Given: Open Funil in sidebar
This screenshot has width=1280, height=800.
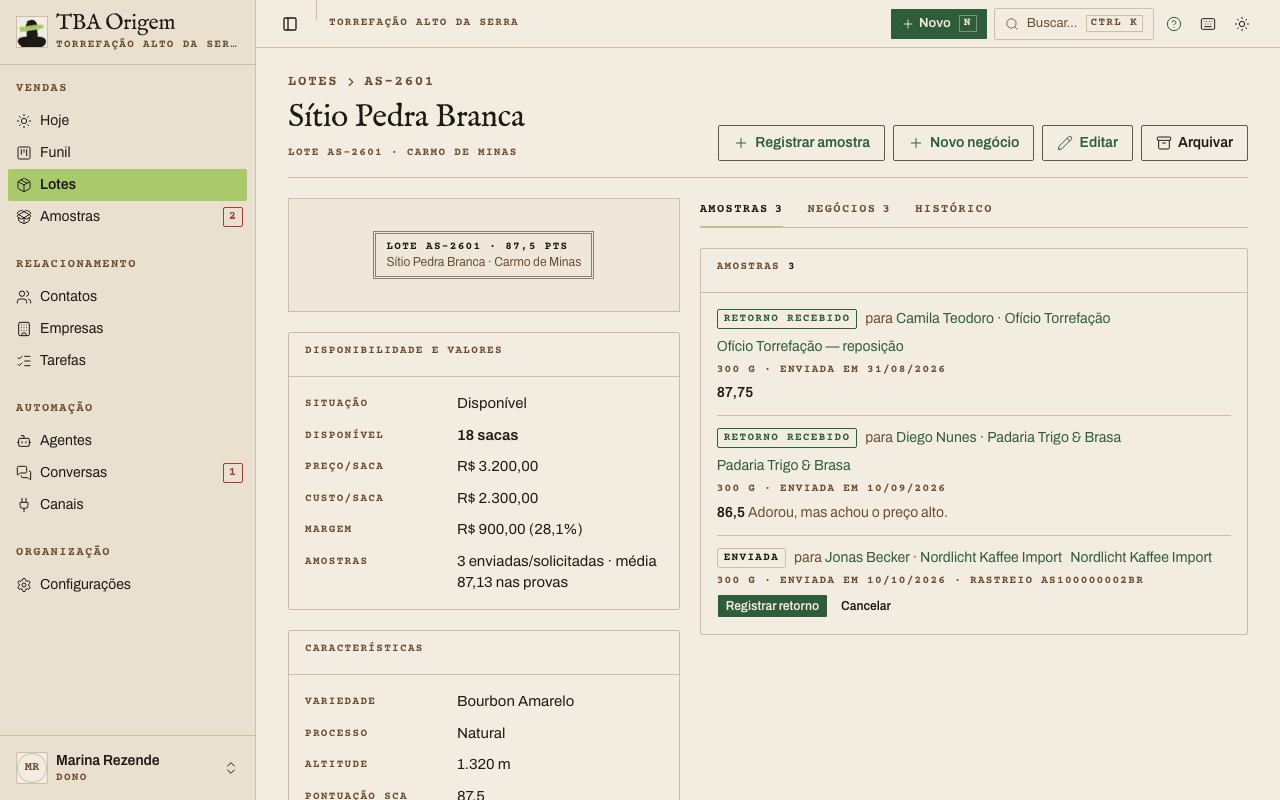Looking at the screenshot, I should 127,152.
